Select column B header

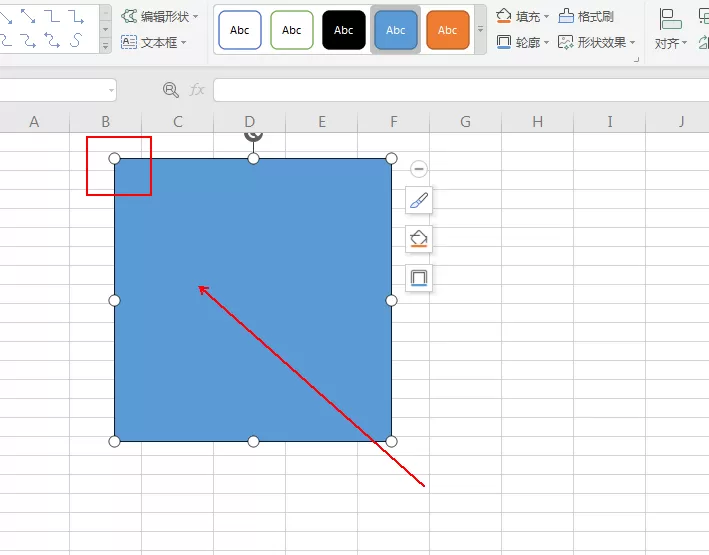[105, 122]
